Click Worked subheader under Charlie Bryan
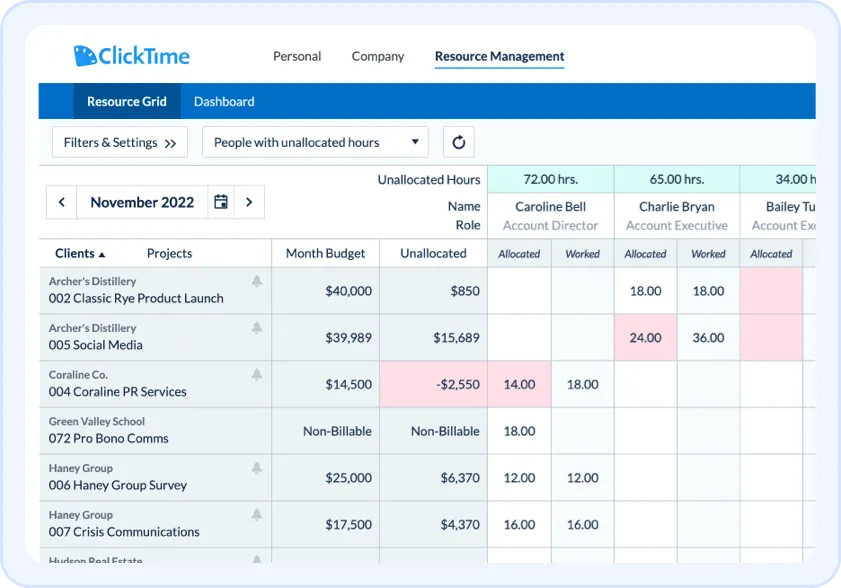The width and height of the screenshot is (841, 588). [x=709, y=254]
